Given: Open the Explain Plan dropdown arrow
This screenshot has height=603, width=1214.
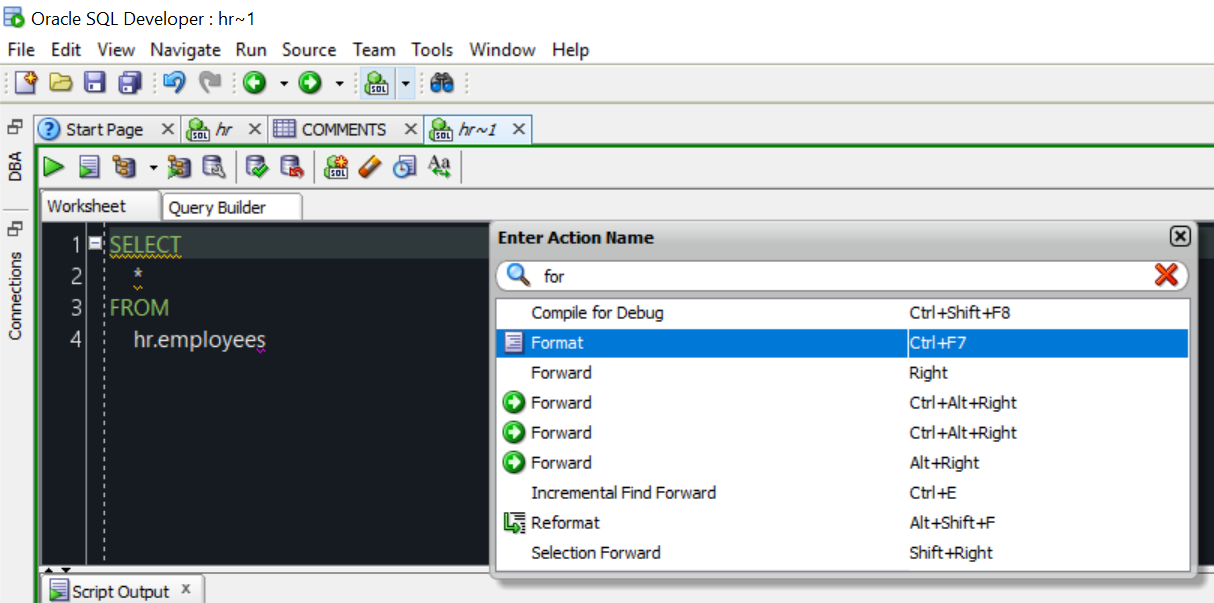Looking at the screenshot, I should coord(153,167).
